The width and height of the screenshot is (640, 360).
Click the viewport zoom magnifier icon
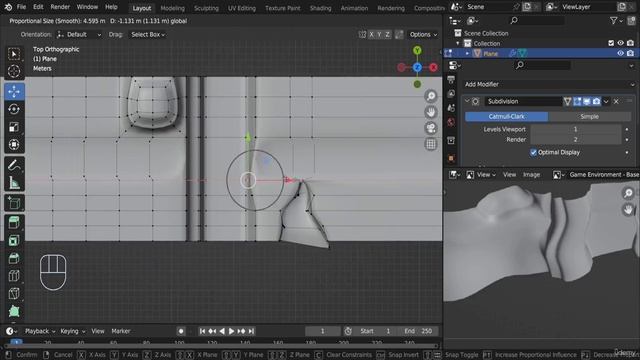(431, 96)
